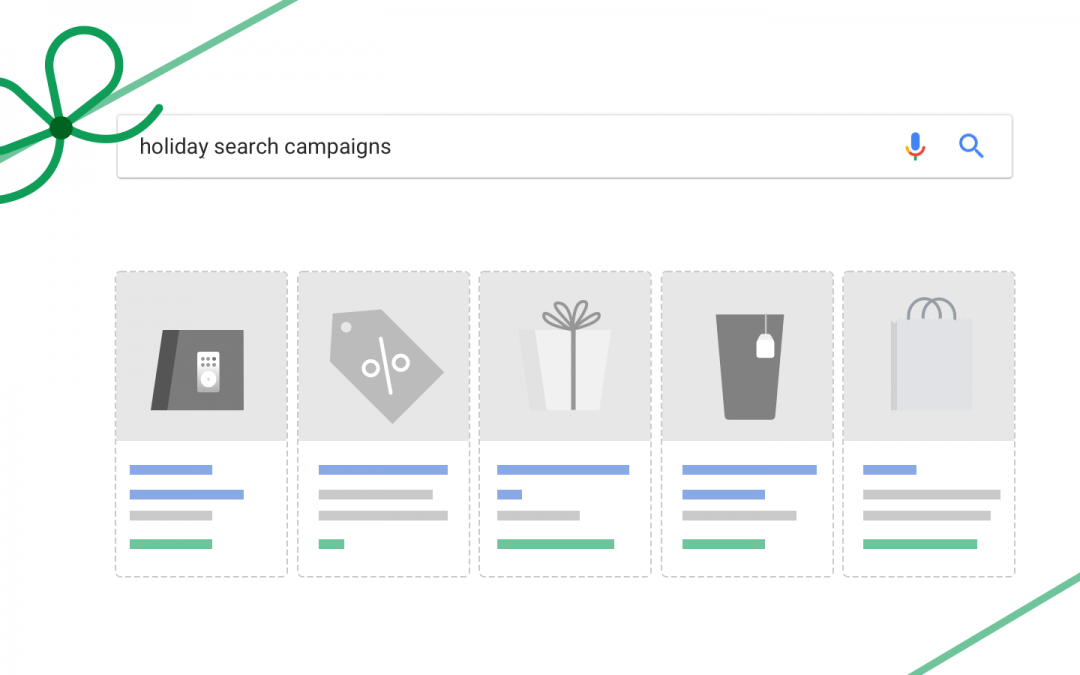Viewport: 1080px width, 675px height.
Task: Open the gift box card's blue title link
Action: [x=563, y=470]
